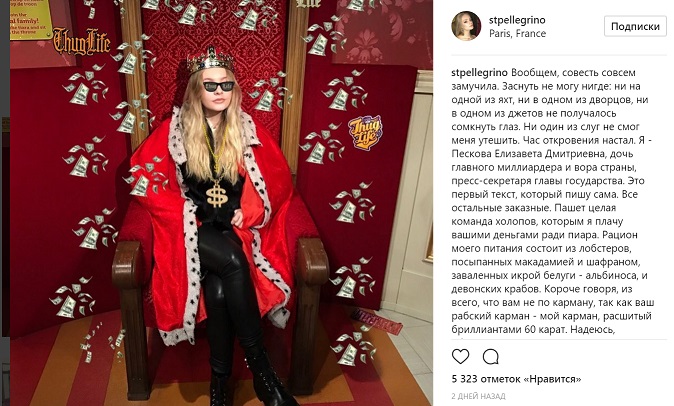
Task: Click the Подписки follow button
Action: click(x=635, y=26)
